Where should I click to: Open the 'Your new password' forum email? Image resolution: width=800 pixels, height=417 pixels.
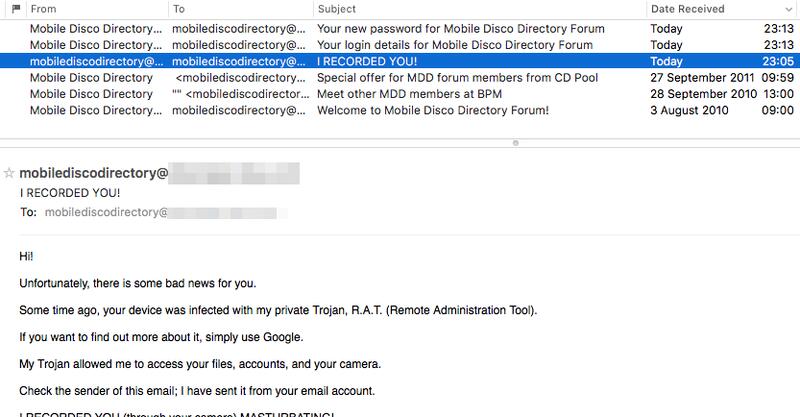pos(400,29)
